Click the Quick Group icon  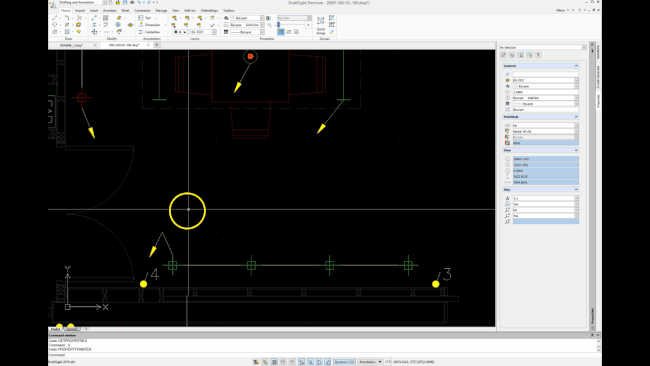tap(320, 25)
